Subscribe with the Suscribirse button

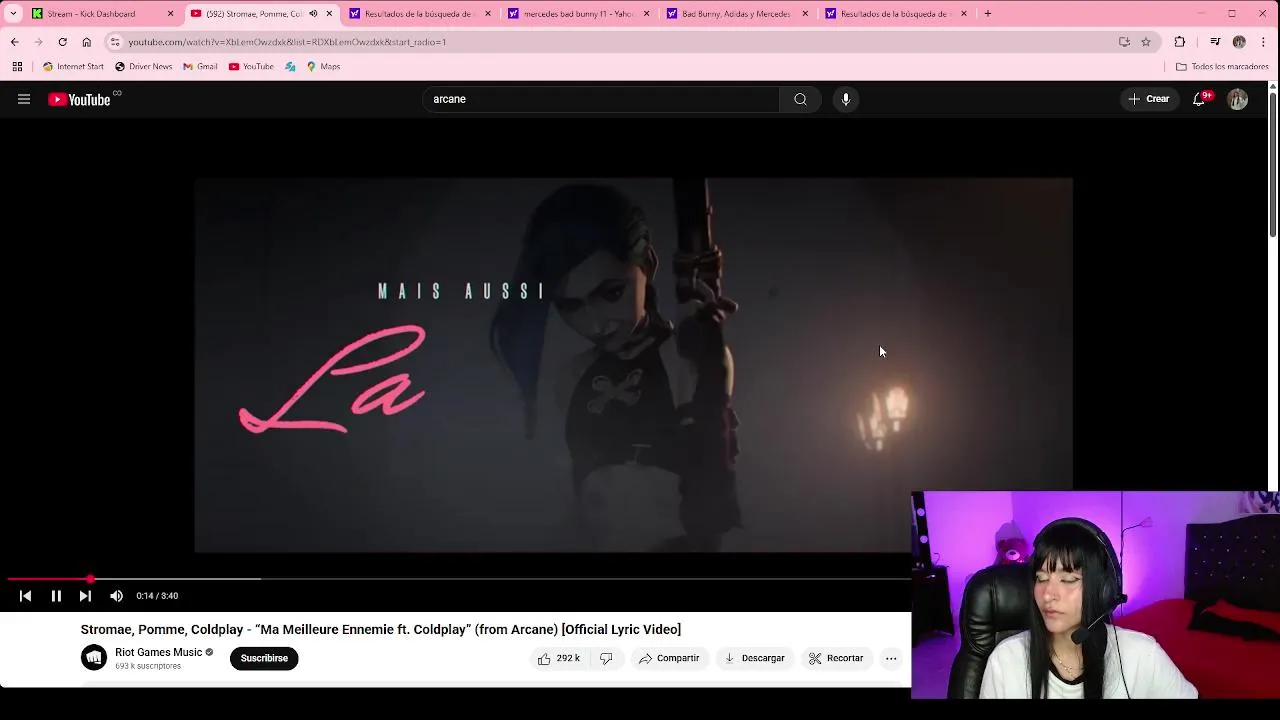[264, 658]
